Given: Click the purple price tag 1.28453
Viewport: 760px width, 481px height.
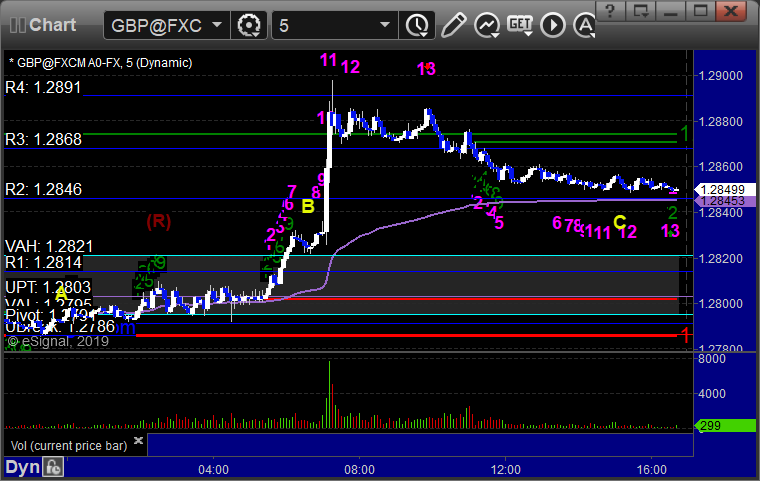Looking at the screenshot, I should (x=725, y=201).
